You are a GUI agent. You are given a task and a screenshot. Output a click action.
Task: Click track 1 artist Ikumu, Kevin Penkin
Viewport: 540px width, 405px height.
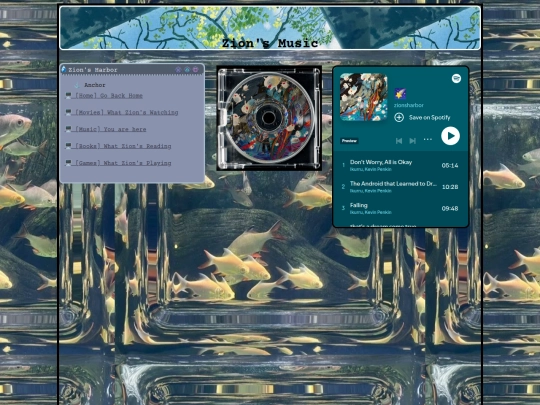coord(371,169)
